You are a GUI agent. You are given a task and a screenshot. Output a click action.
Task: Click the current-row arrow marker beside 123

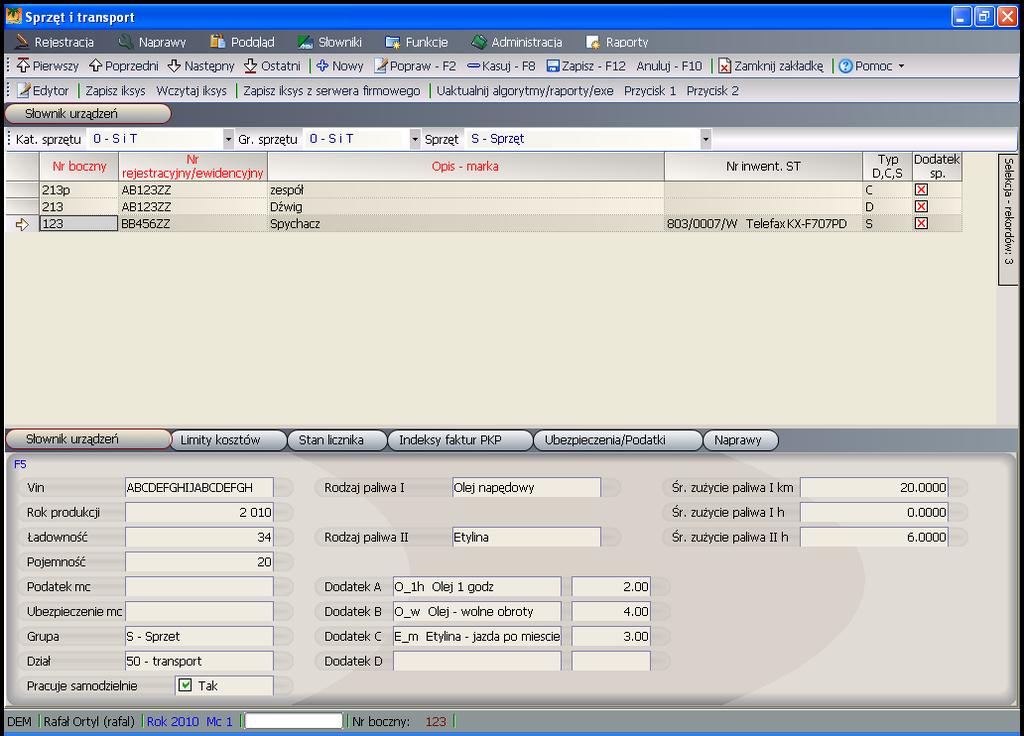point(22,224)
